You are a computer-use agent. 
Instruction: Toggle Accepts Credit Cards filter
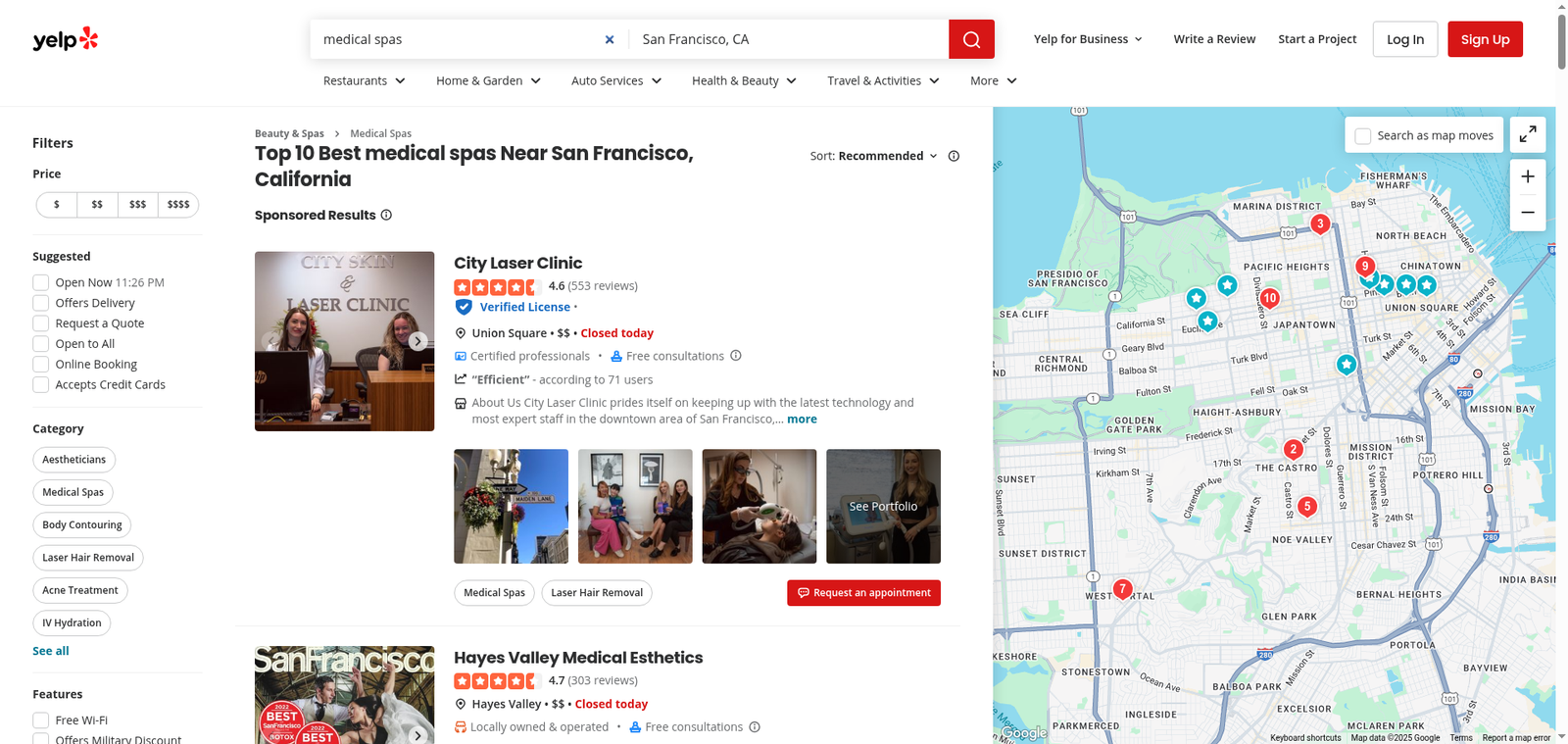pyautogui.click(x=41, y=385)
